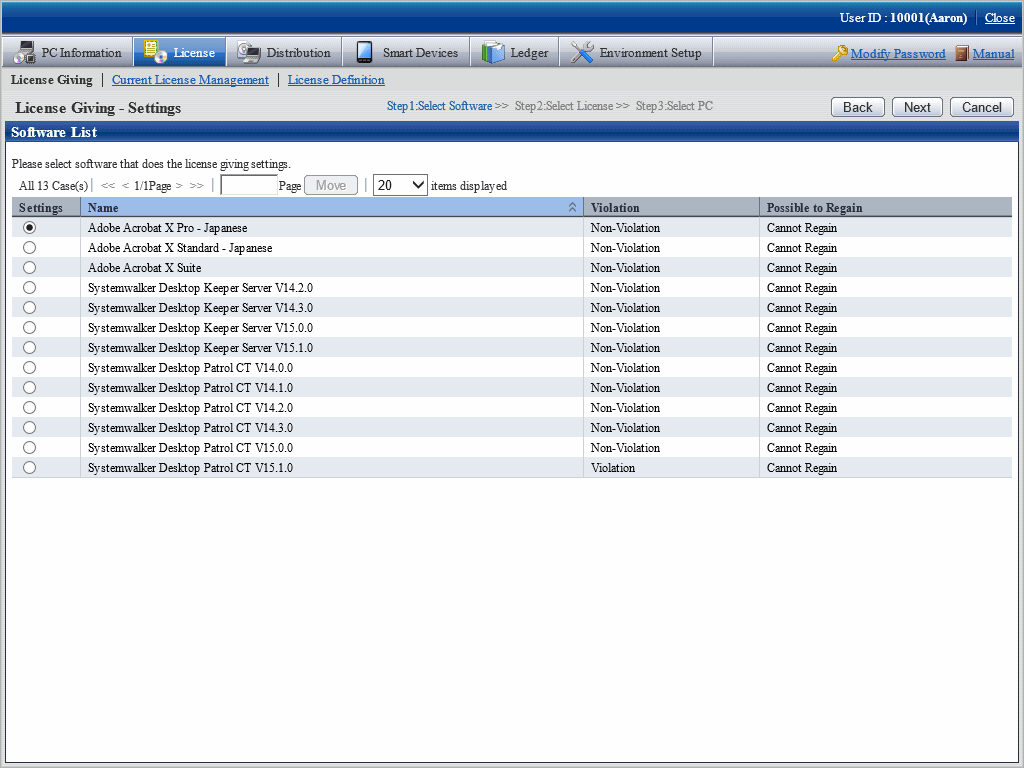This screenshot has width=1024, height=768.
Task: Click the key icon beside Modify Password
Action: [x=839, y=53]
